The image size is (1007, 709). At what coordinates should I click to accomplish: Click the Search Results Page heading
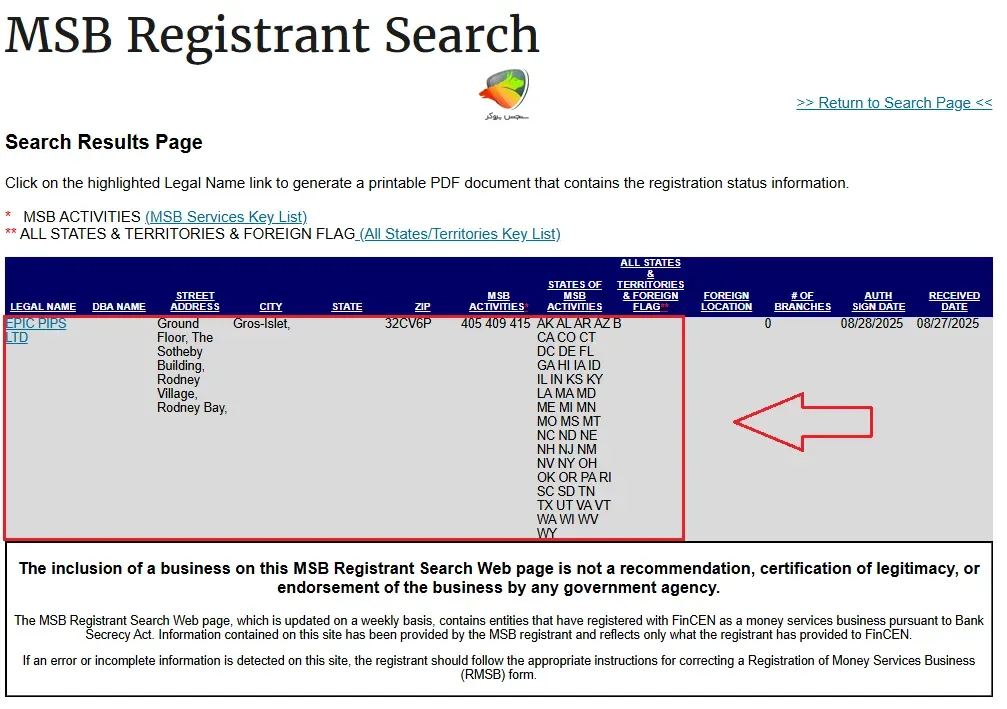[x=104, y=142]
